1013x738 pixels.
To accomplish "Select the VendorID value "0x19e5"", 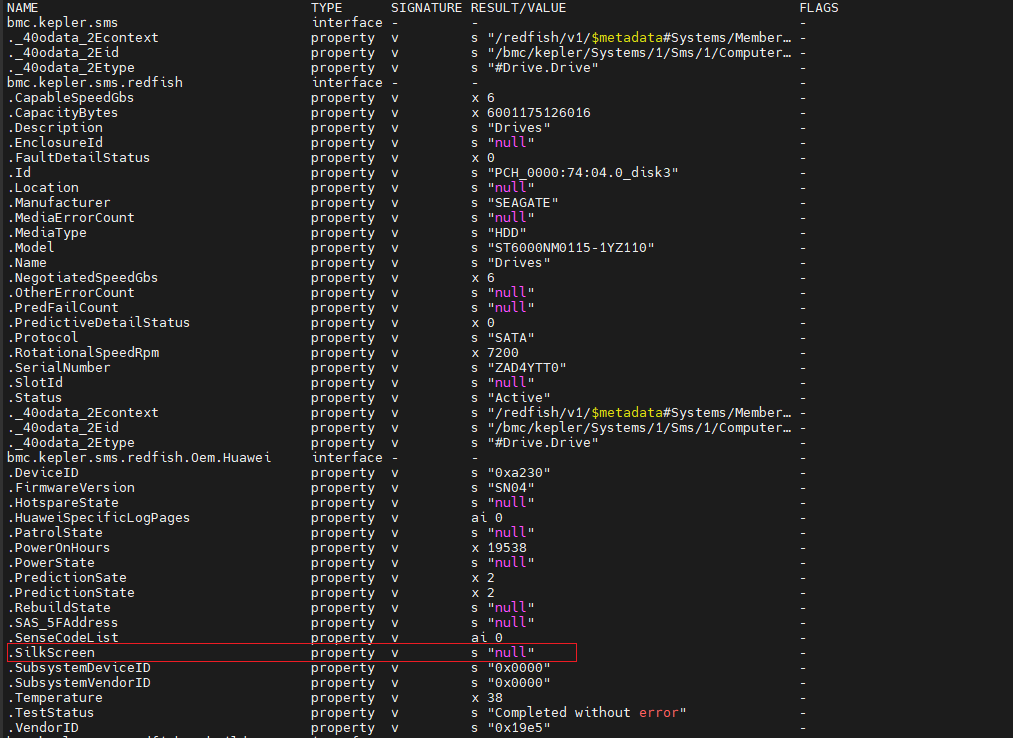I will tap(518, 728).
